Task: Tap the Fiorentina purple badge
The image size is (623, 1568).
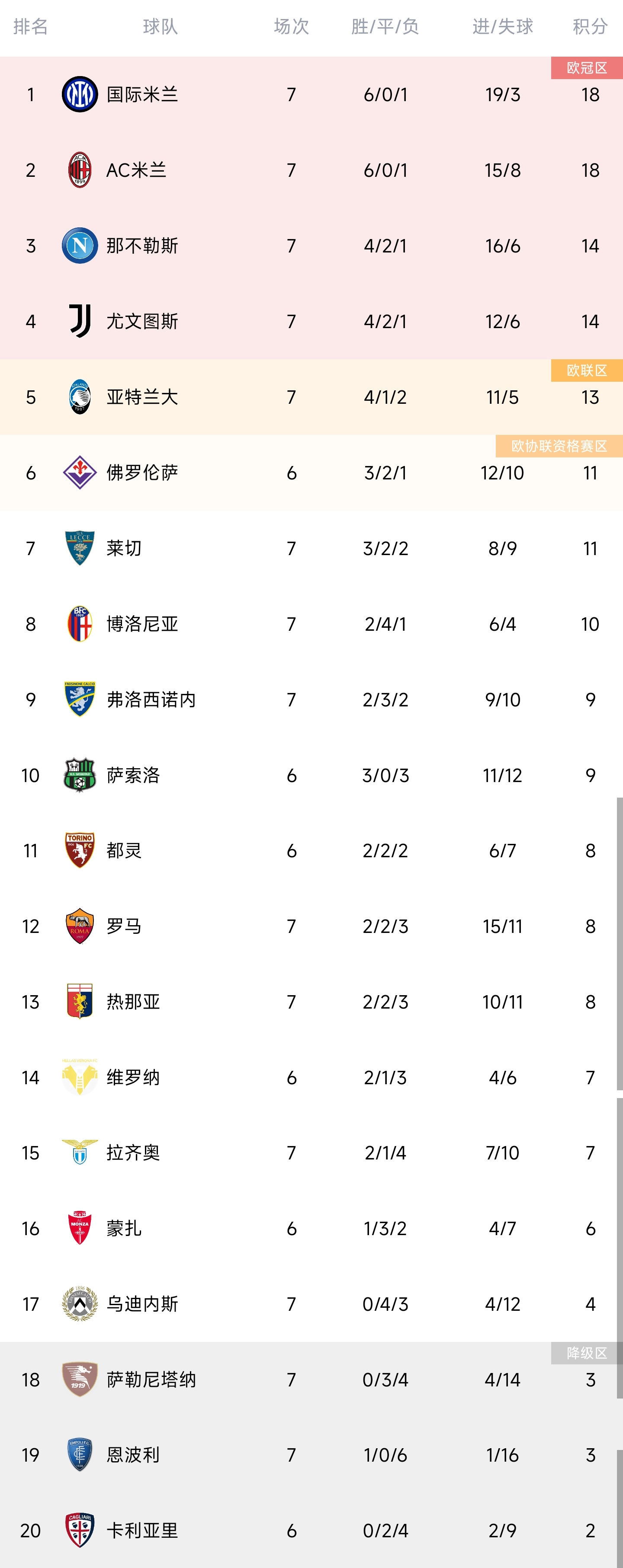Action: 80,473
